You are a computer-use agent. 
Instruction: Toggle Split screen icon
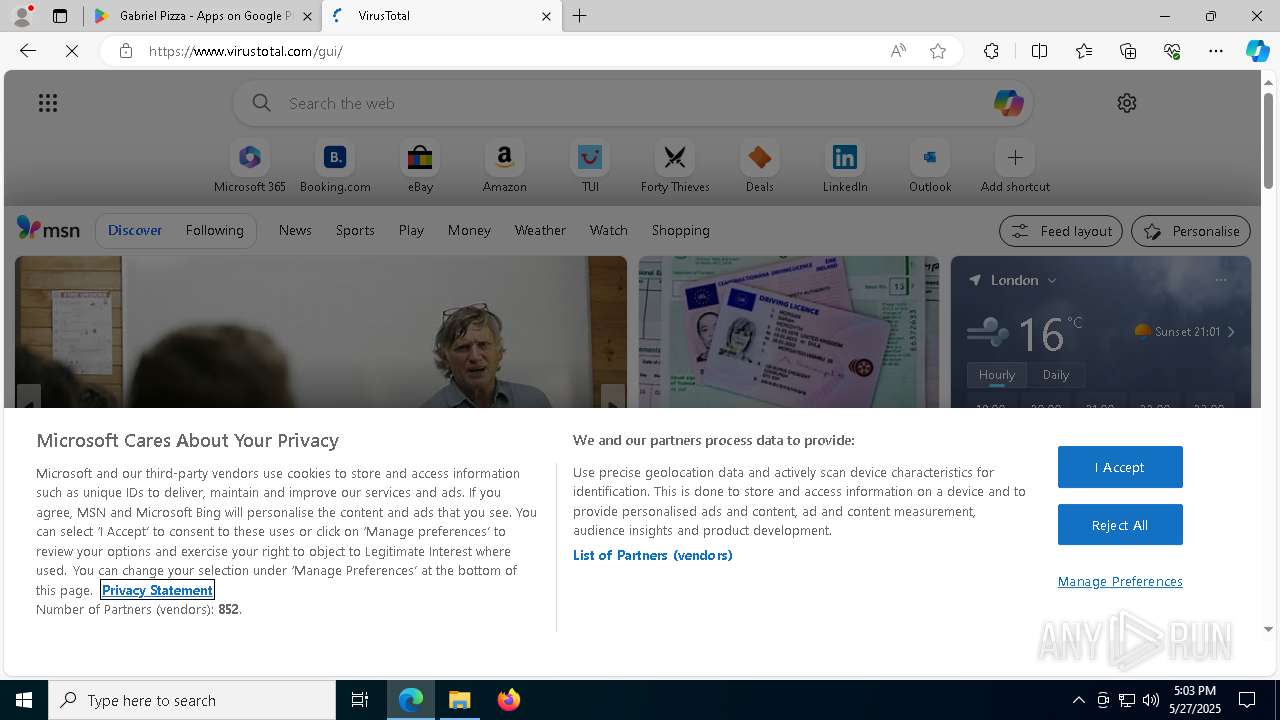pyautogui.click(x=1039, y=51)
